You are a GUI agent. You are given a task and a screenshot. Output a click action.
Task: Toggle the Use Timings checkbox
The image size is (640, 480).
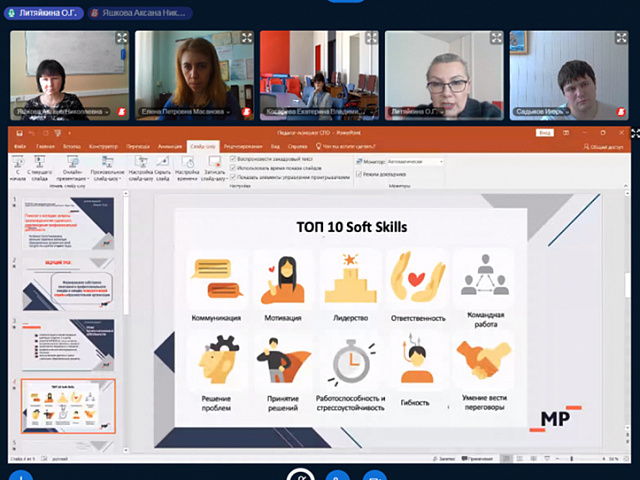tap(233, 168)
